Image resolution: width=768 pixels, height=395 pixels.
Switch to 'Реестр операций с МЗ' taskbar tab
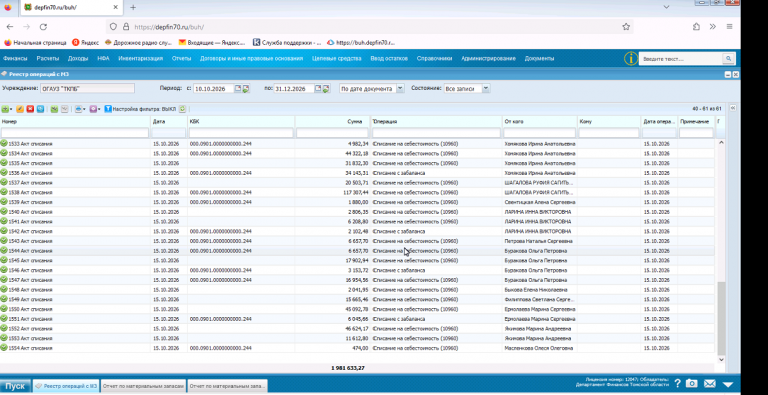pos(66,386)
